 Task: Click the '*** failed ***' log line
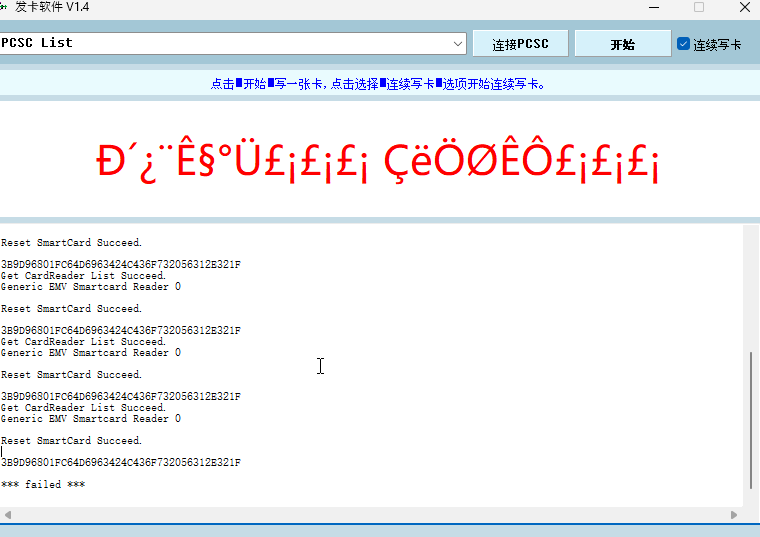click(43, 485)
